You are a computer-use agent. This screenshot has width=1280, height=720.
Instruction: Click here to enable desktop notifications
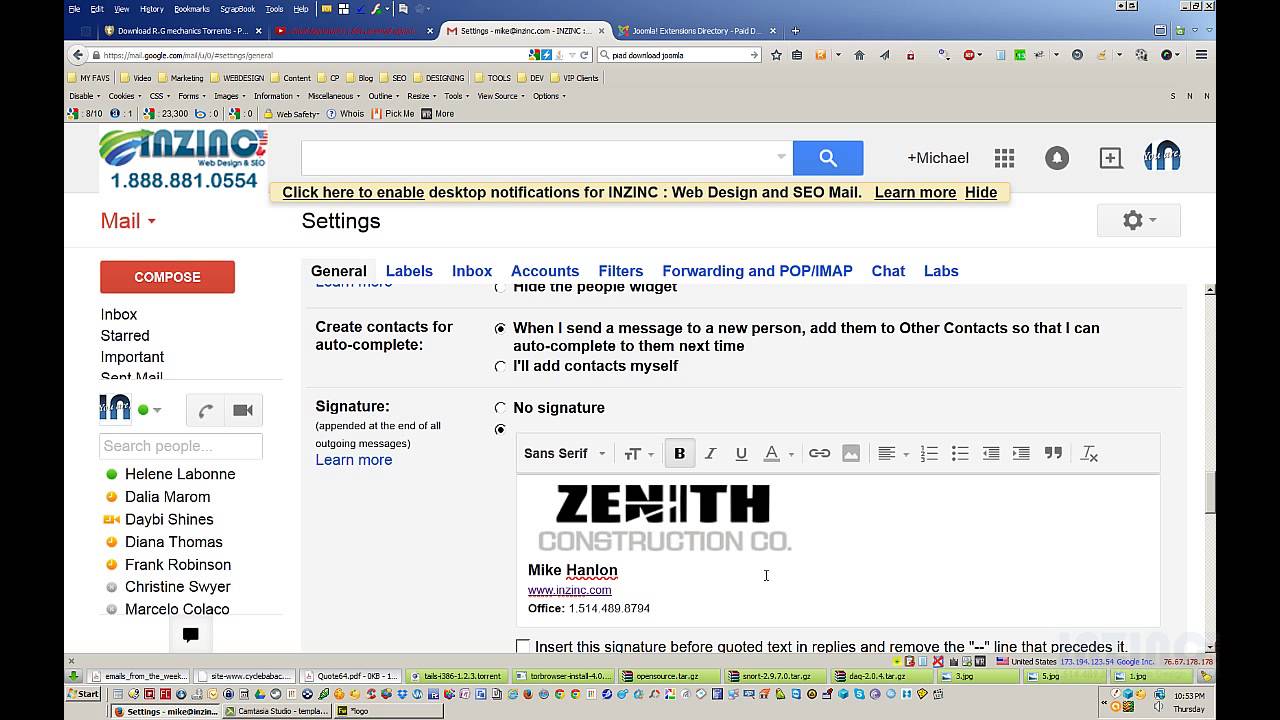point(353,192)
